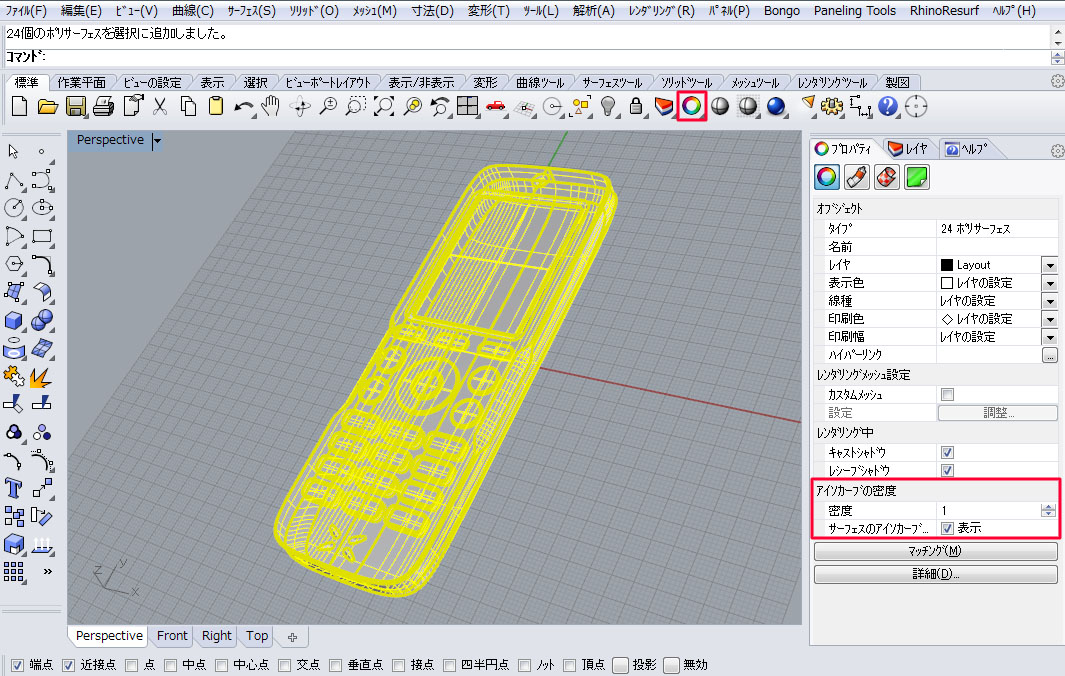Open options gear icon in toolbar
1065x676 pixels.
pos(832,107)
